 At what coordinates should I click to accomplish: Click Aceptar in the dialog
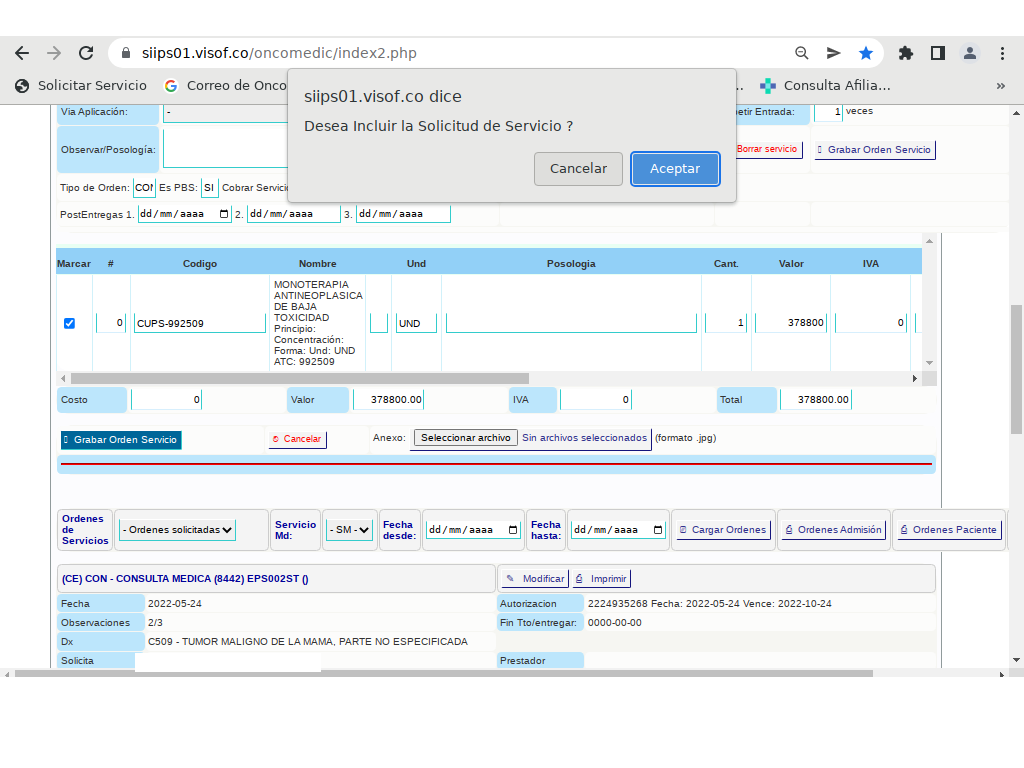pyautogui.click(x=675, y=169)
